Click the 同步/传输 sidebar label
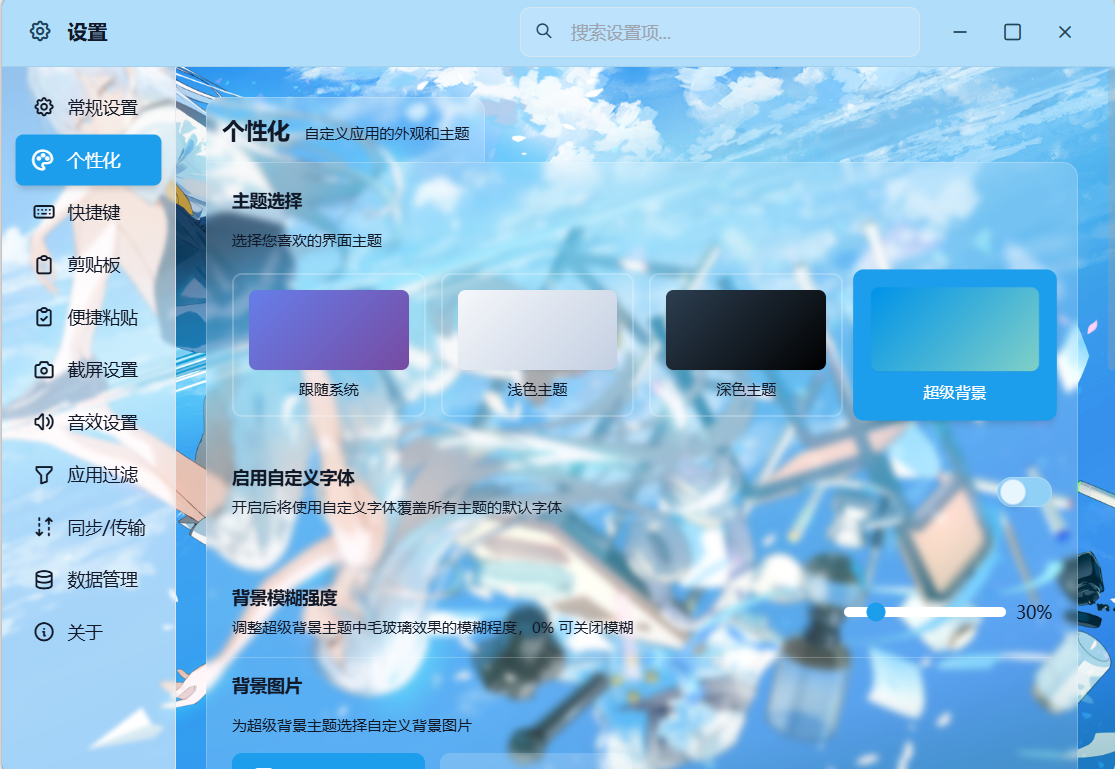The width and height of the screenshot is (1115, 769). pyautogui.click(x=106, y=528)
